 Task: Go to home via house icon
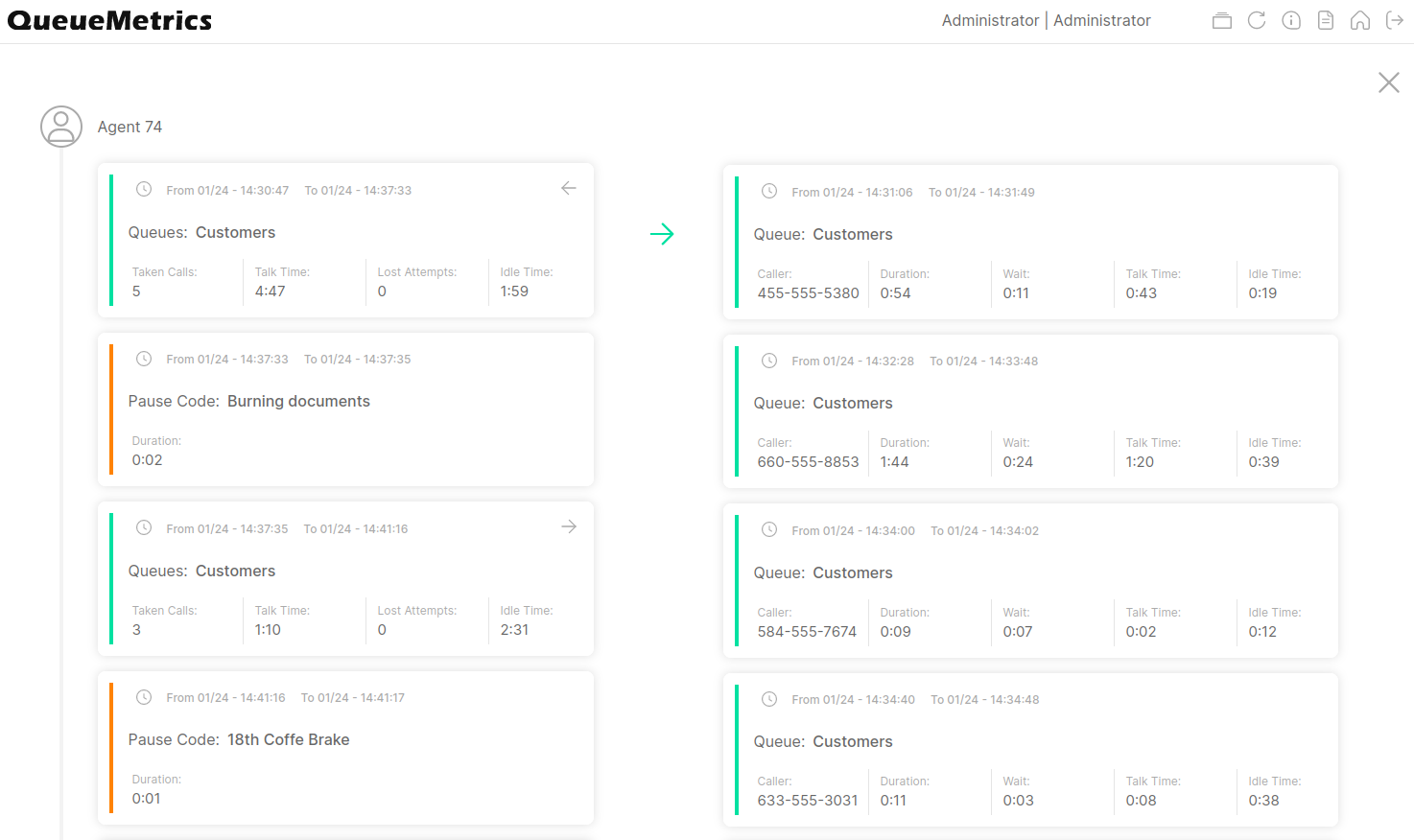pyautogui.click(x=1360, y=21)
